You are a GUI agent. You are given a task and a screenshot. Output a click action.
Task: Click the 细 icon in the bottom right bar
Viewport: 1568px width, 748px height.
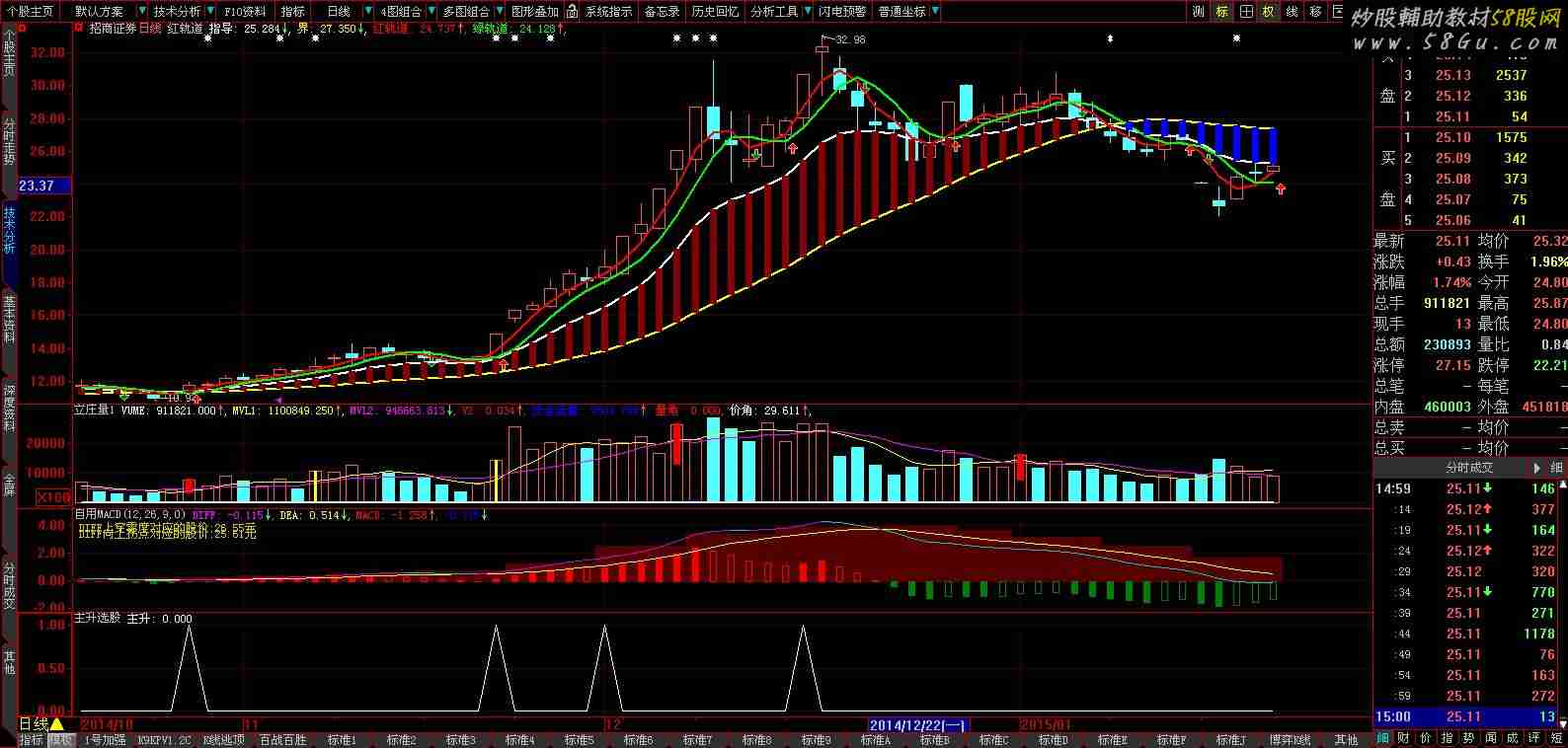pyautogui.click(x=1383, y=738)
